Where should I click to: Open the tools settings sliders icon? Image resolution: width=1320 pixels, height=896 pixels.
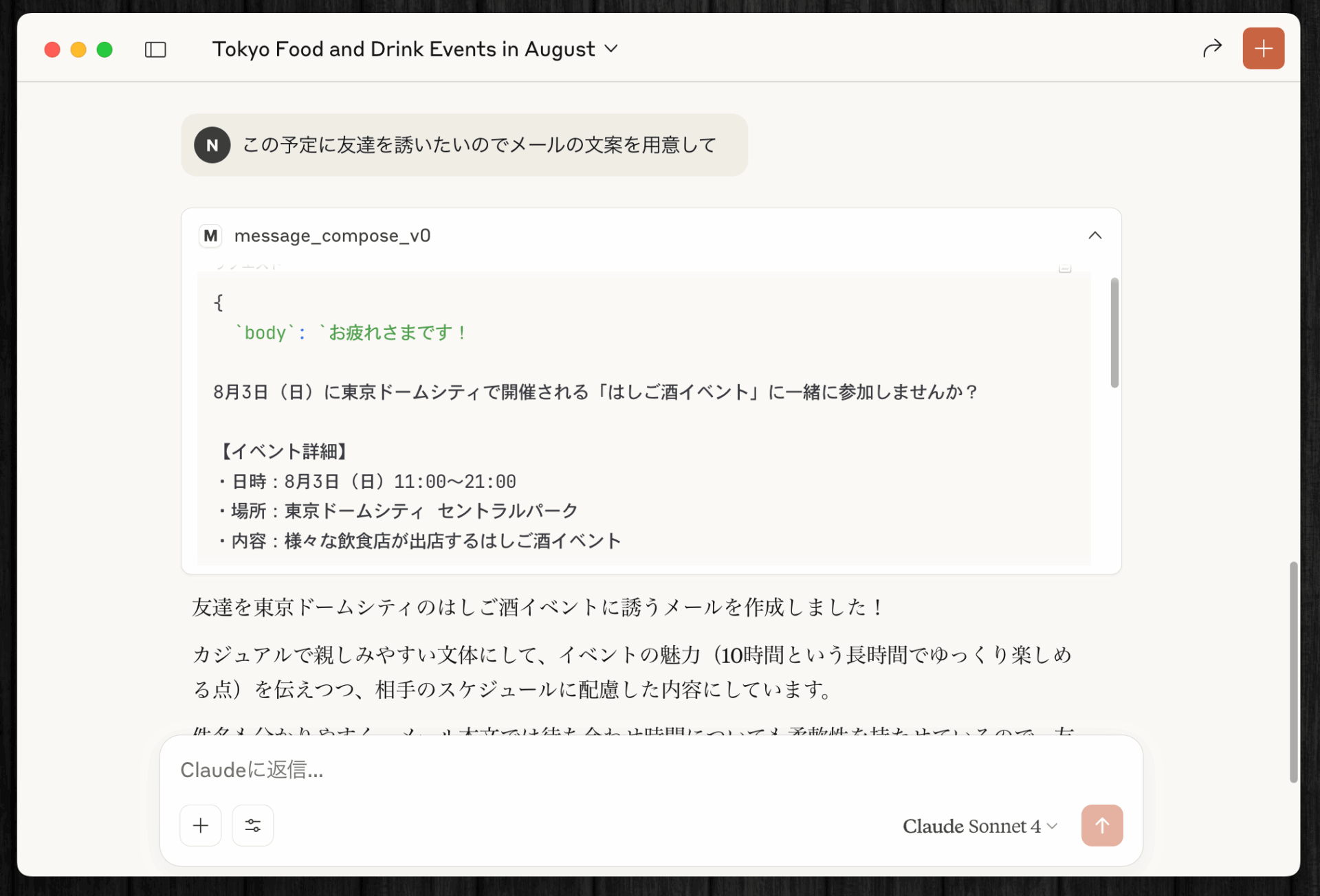coord(252,825)
